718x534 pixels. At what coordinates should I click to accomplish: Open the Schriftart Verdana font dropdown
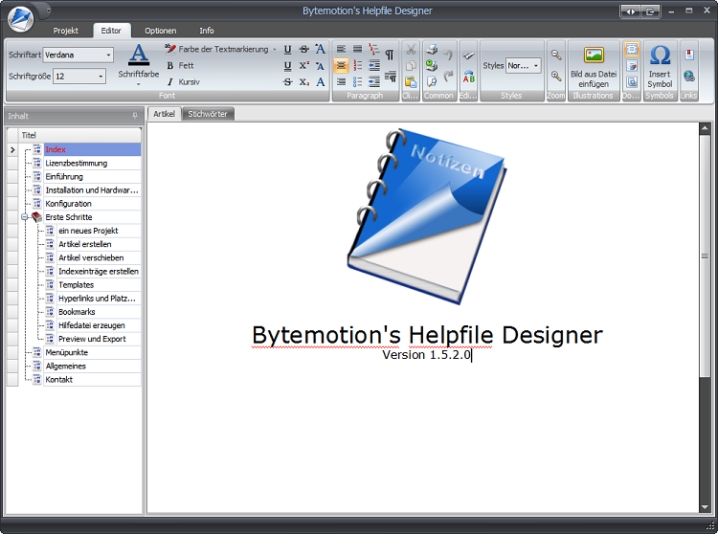point(108,55)
